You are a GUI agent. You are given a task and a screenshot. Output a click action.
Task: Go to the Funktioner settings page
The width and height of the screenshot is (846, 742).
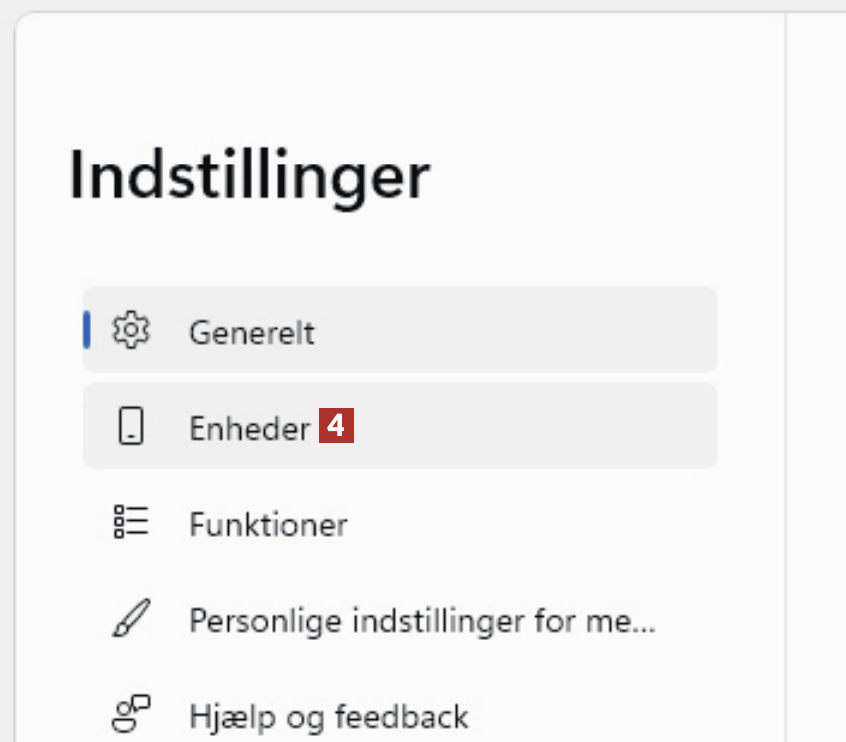pos(268,525)
